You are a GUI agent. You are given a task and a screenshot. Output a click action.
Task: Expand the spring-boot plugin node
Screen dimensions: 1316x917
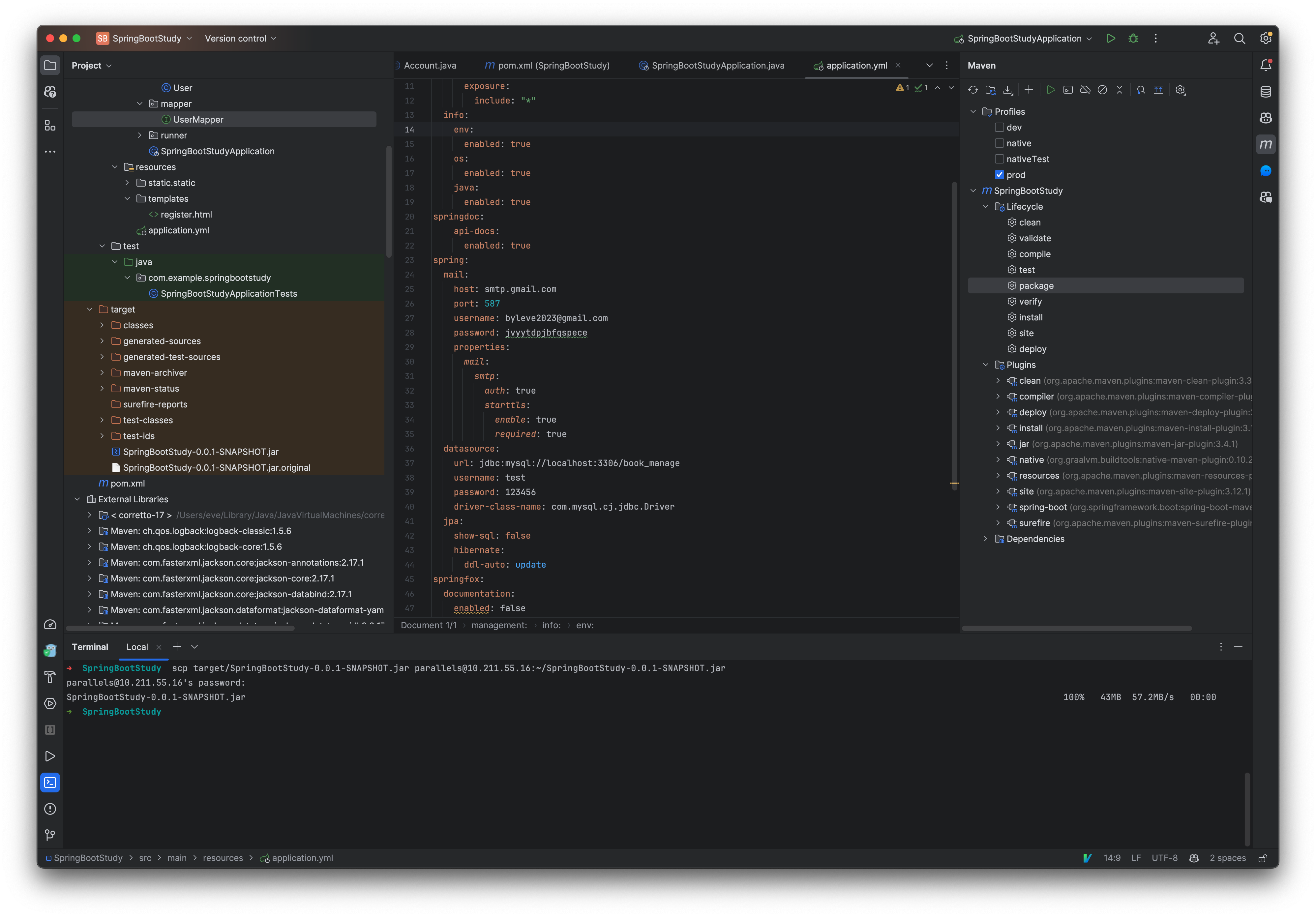click(x=998, y=507)
